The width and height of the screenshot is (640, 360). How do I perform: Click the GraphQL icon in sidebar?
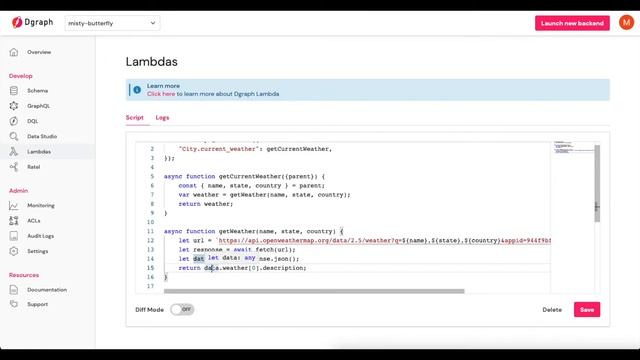[14, 106]
